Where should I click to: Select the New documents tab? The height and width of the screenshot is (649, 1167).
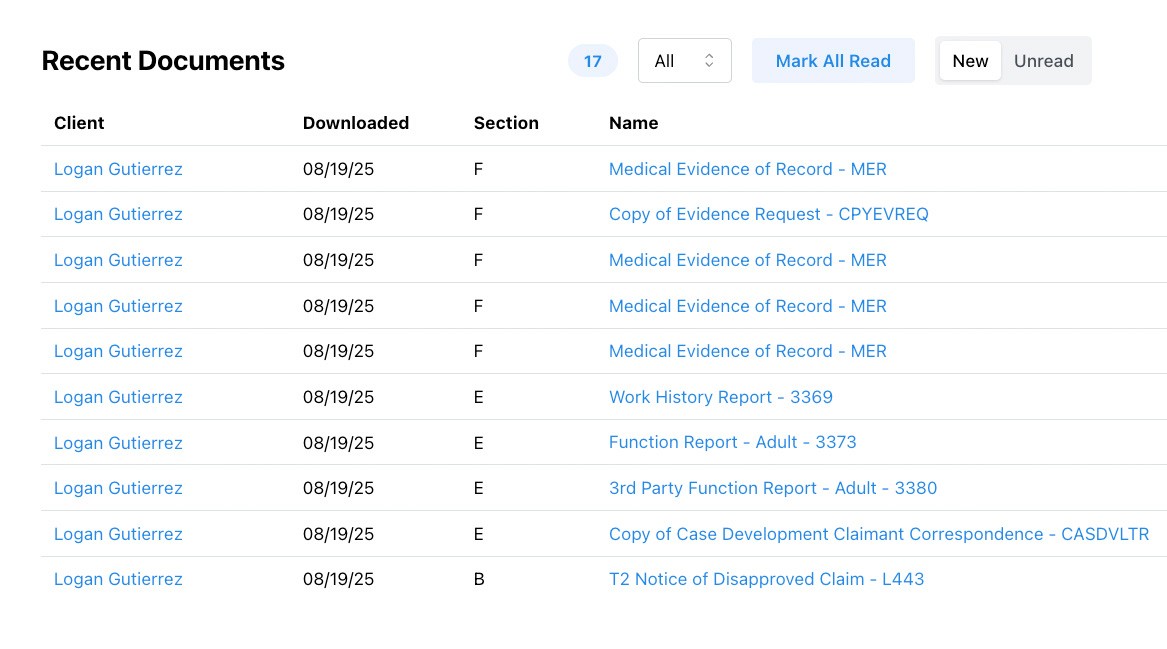pos(969,61)
